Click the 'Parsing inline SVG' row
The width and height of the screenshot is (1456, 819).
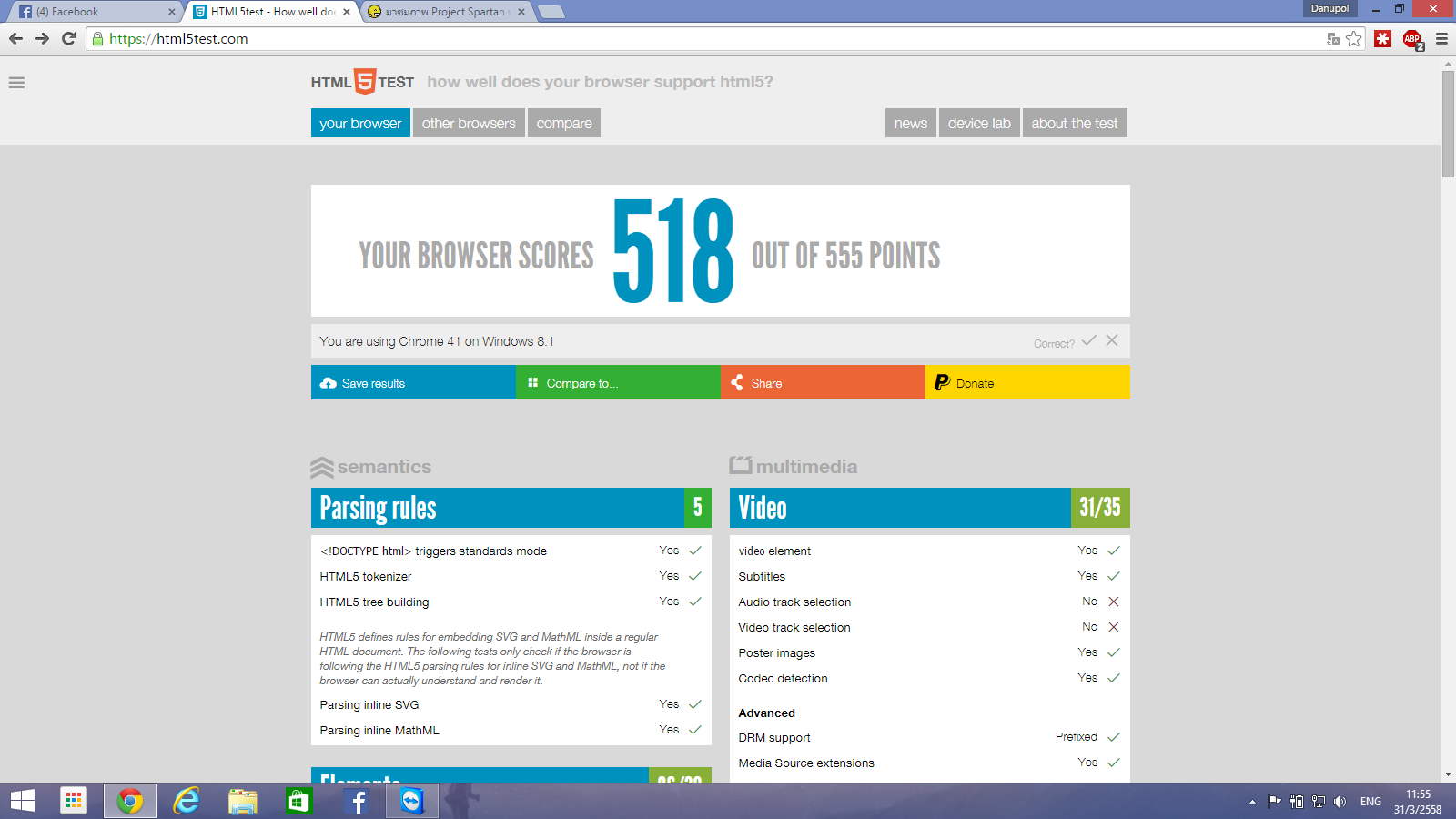point(511,704)
